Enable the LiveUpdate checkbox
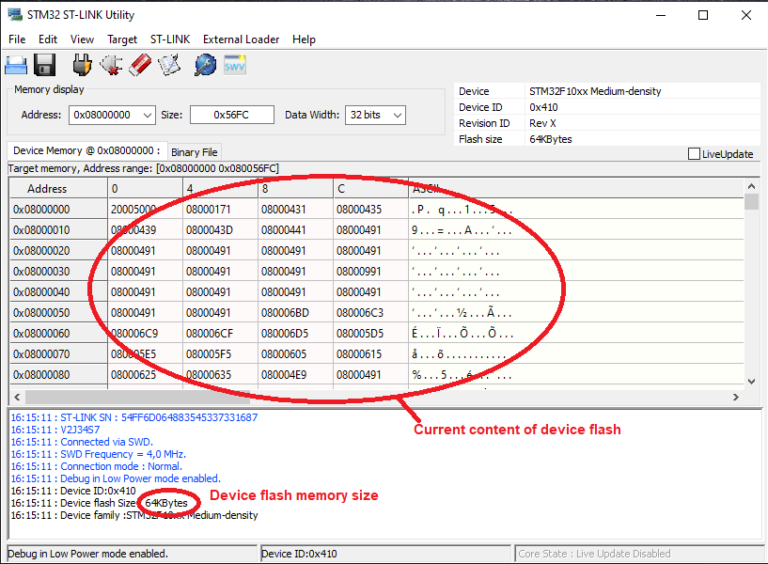Image resolution: width=768 pixels, height=564 pixels. pos(694,154)
